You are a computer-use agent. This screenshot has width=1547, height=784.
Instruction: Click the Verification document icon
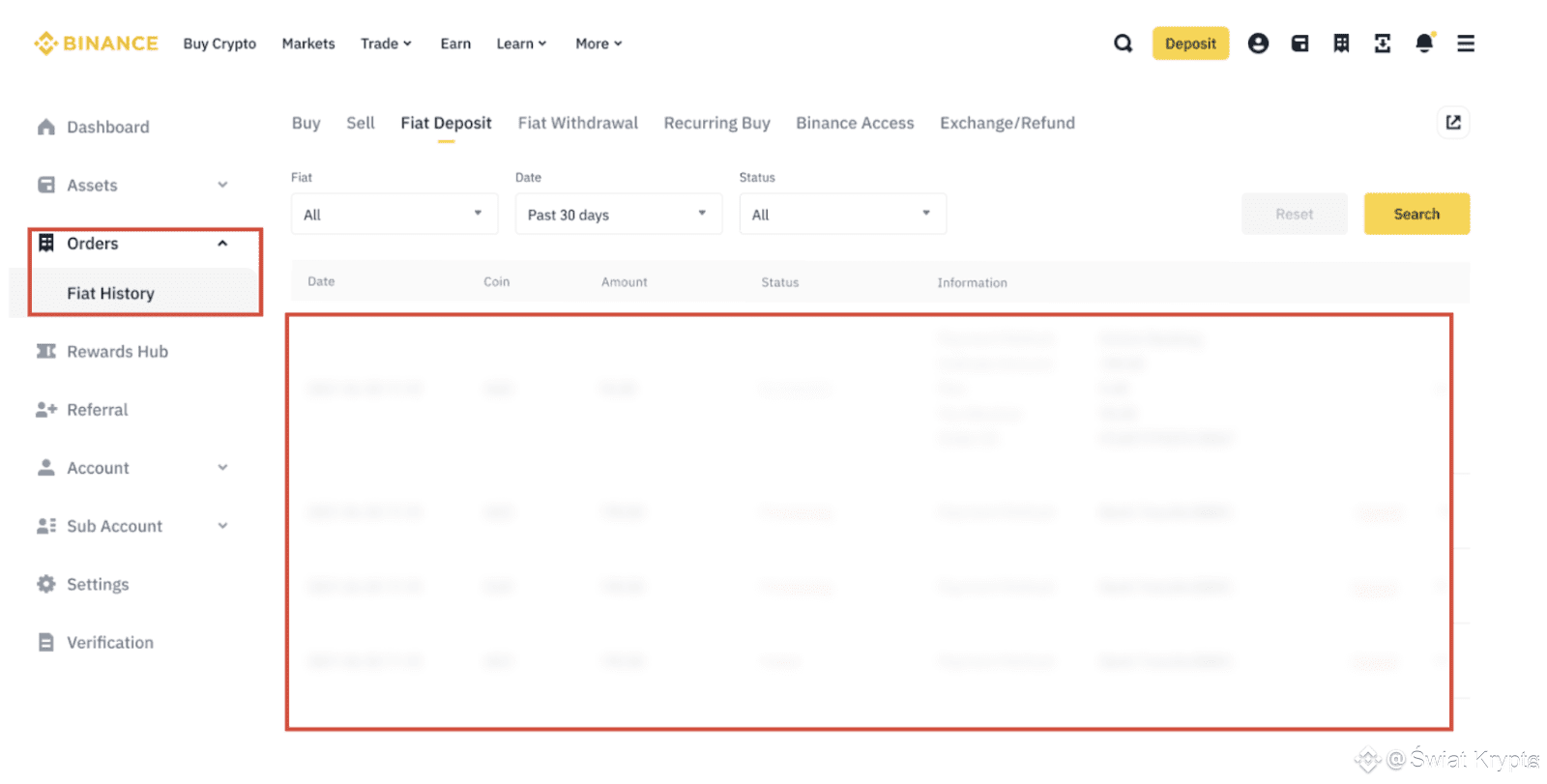tap(46, 642)
